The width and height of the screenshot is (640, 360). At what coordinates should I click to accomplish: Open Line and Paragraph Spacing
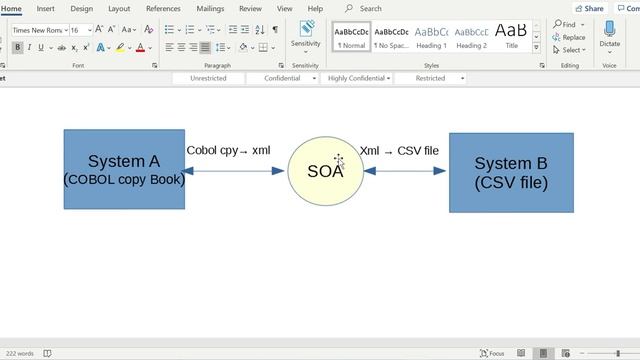[223, 48]
